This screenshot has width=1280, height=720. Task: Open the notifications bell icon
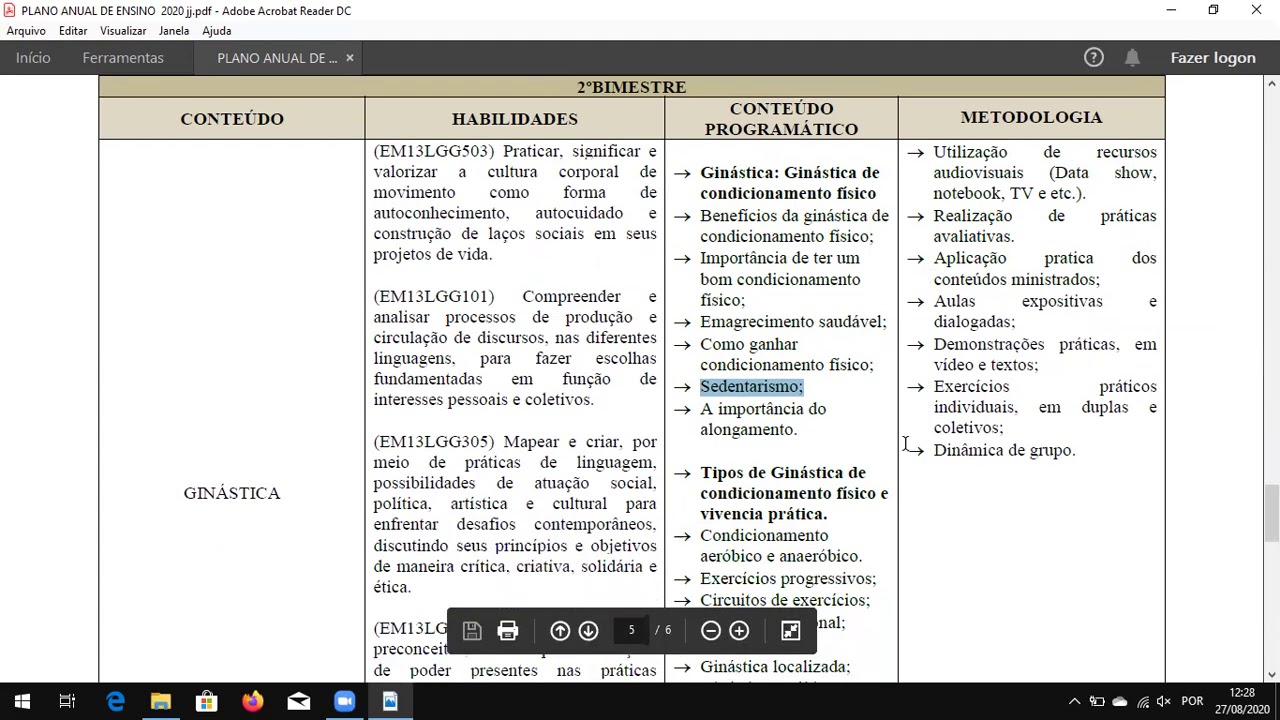tap(1132, 58)
